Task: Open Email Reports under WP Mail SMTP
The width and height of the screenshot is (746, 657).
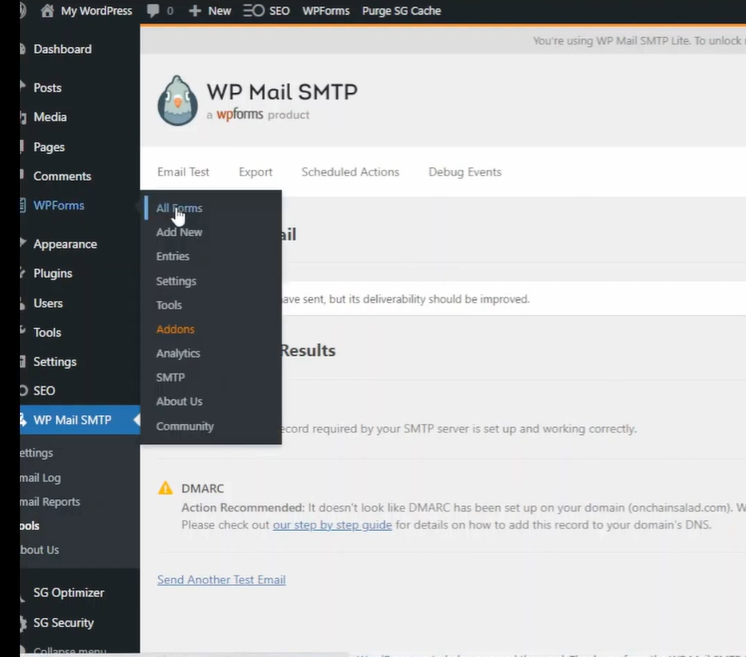Action: tap(50, 502)
